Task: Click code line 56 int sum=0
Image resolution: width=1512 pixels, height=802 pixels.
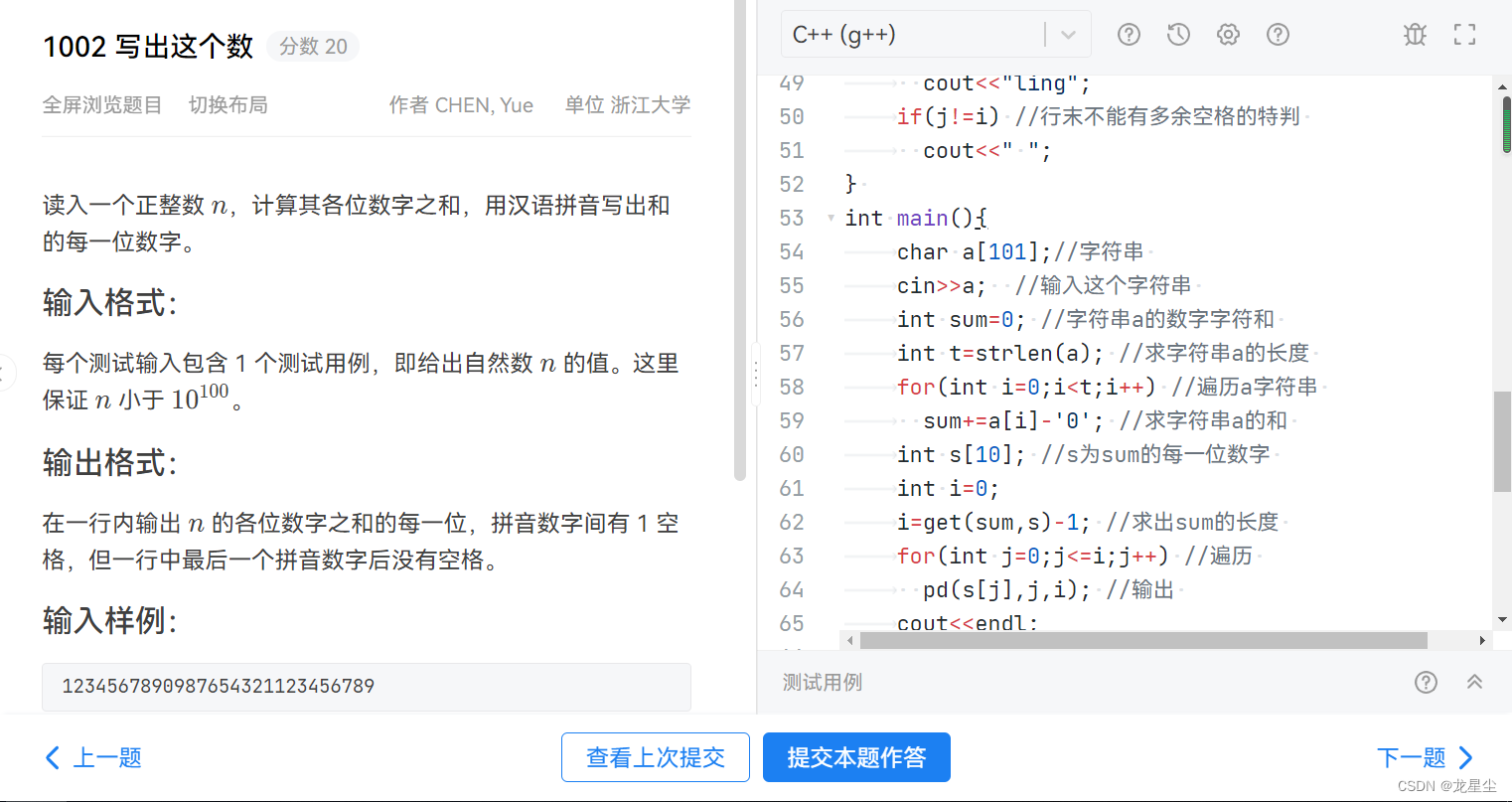Action: (1086, 320)
